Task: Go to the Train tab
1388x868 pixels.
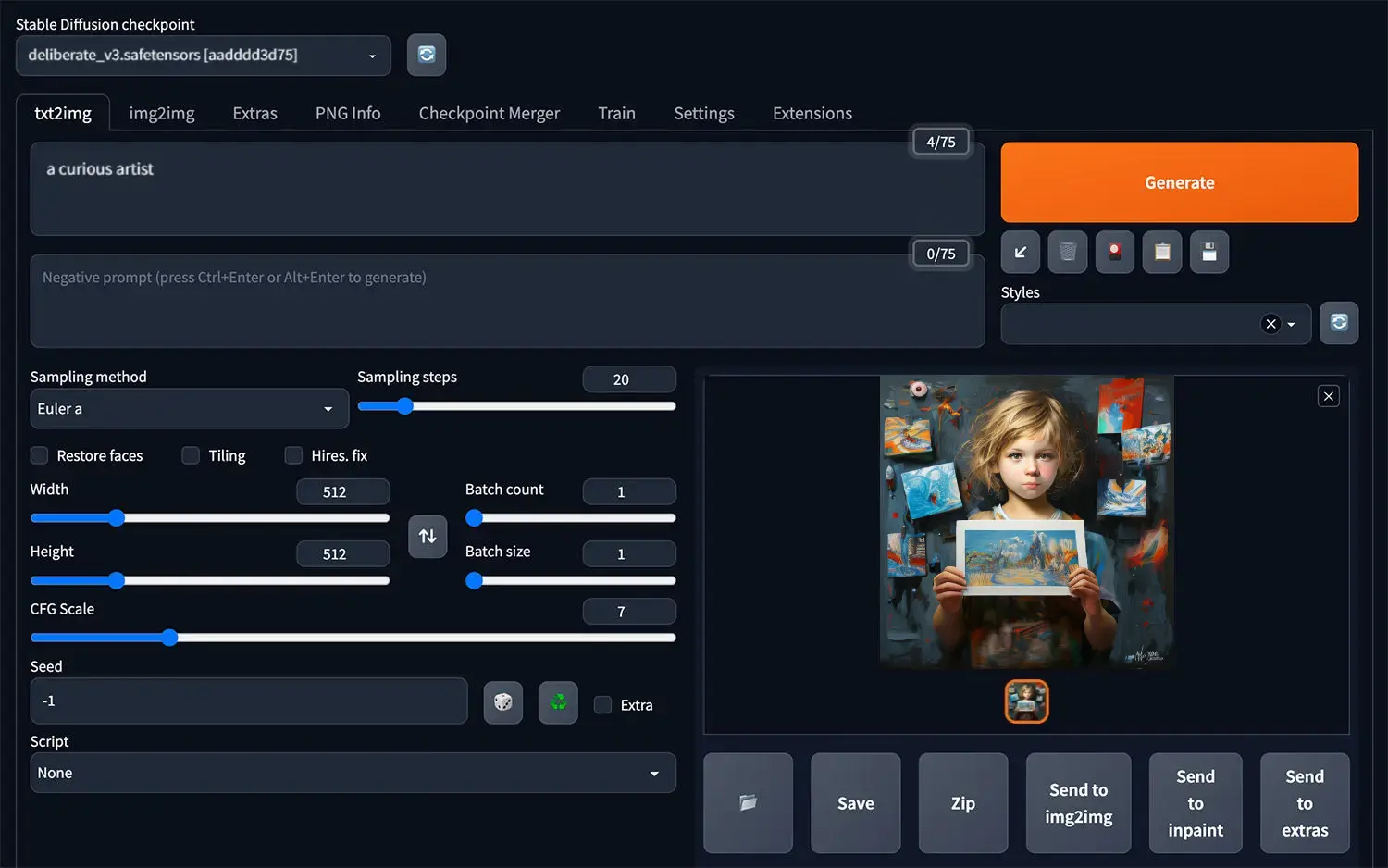Action: coord(616,113)
